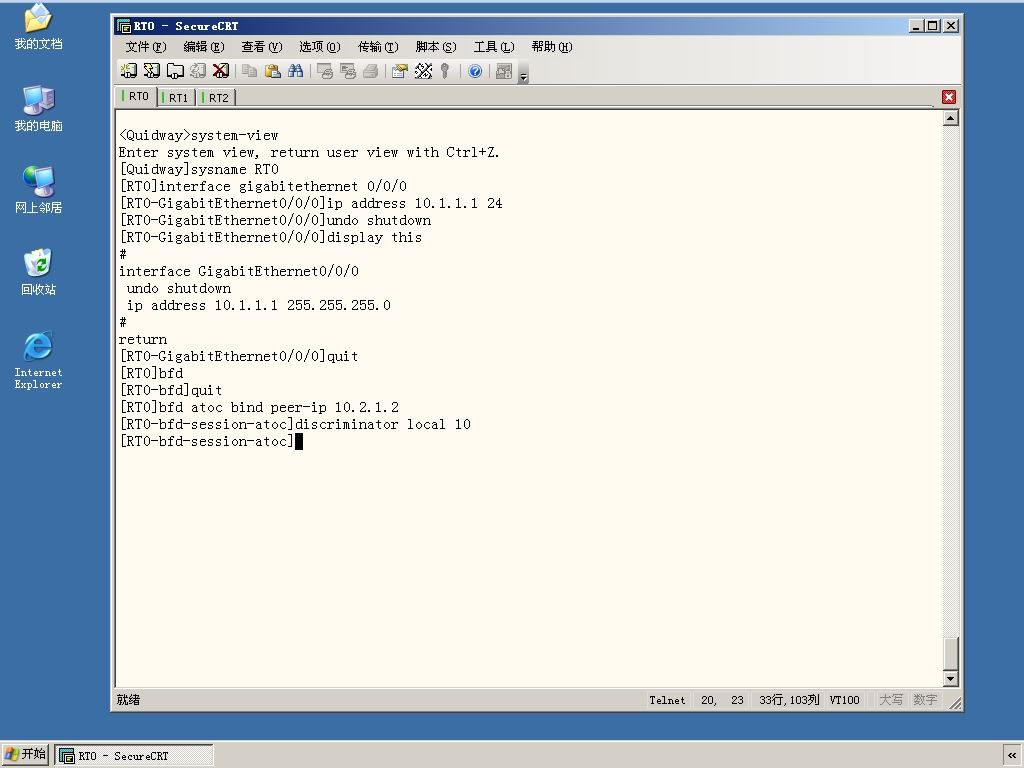1024x768 pixels.
Task: Click the vertical scrollbar thumb
Action: [x=951, y=652]
